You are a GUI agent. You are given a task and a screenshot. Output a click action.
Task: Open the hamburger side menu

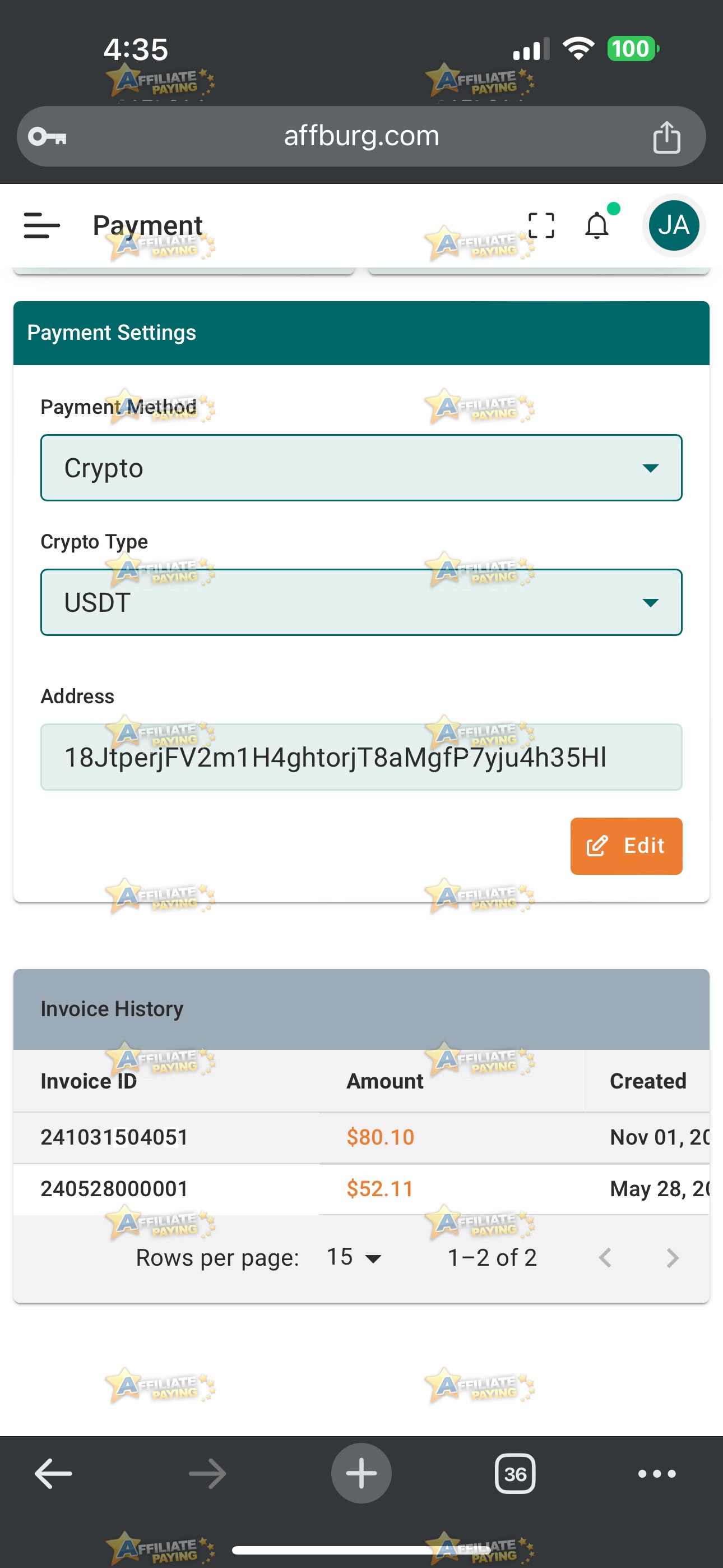coord(42,225)
